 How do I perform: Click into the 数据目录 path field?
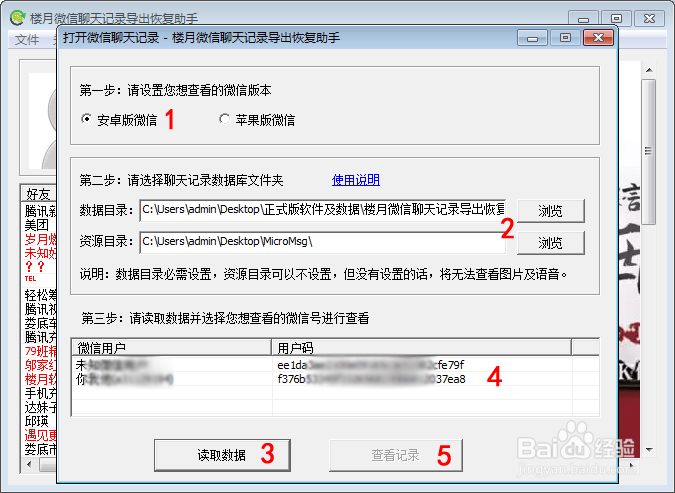(x=322, y=210)
